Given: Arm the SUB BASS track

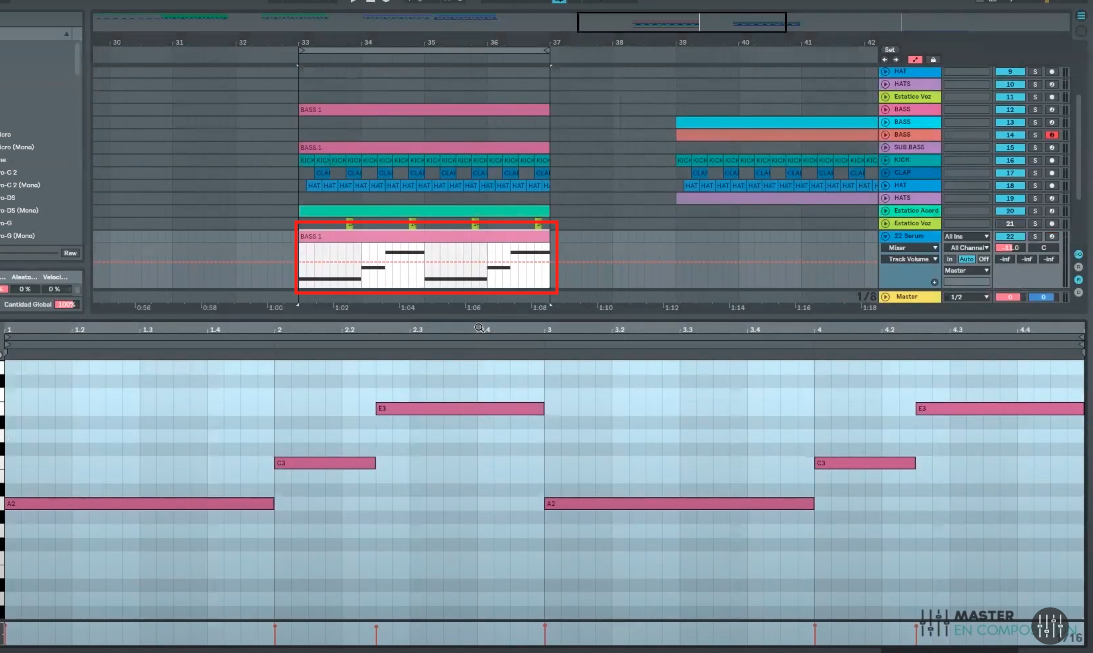Looking at the screenshot, I should (x=1052, y=148).
